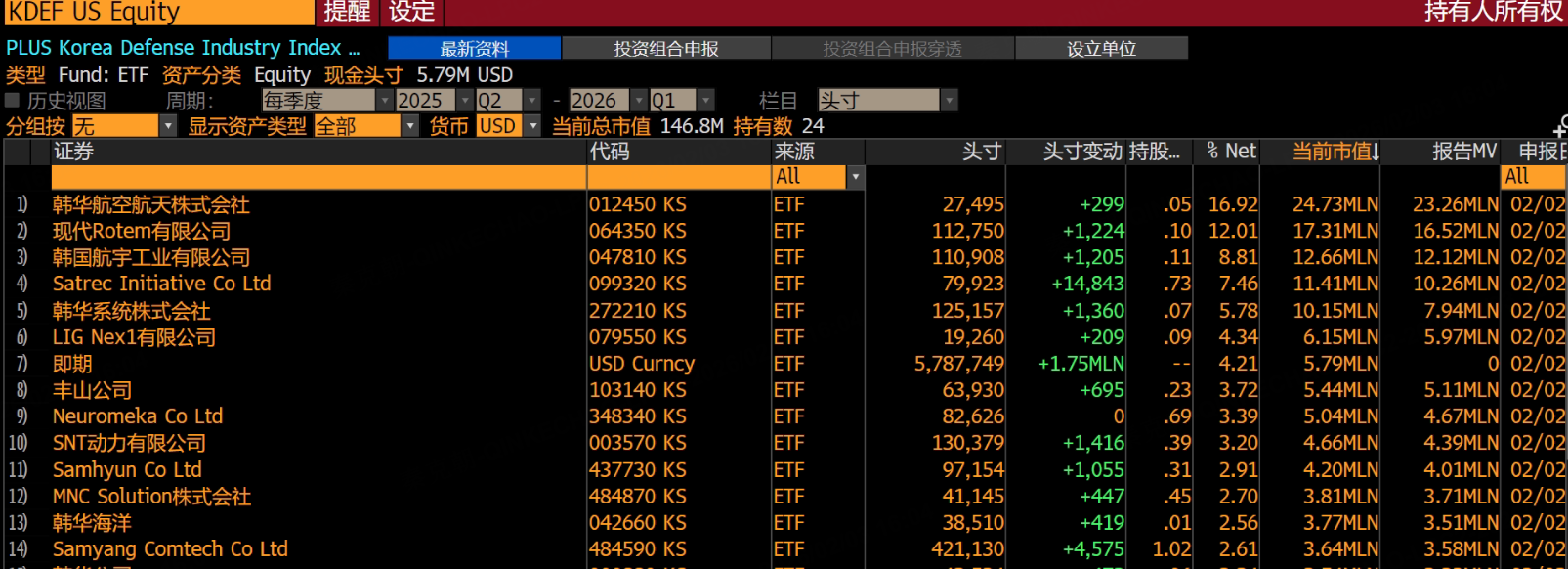Viewport: 1568px width, 569px height.
Task: Switch to the 最新资料 tab
Action: tap(474, 48)
